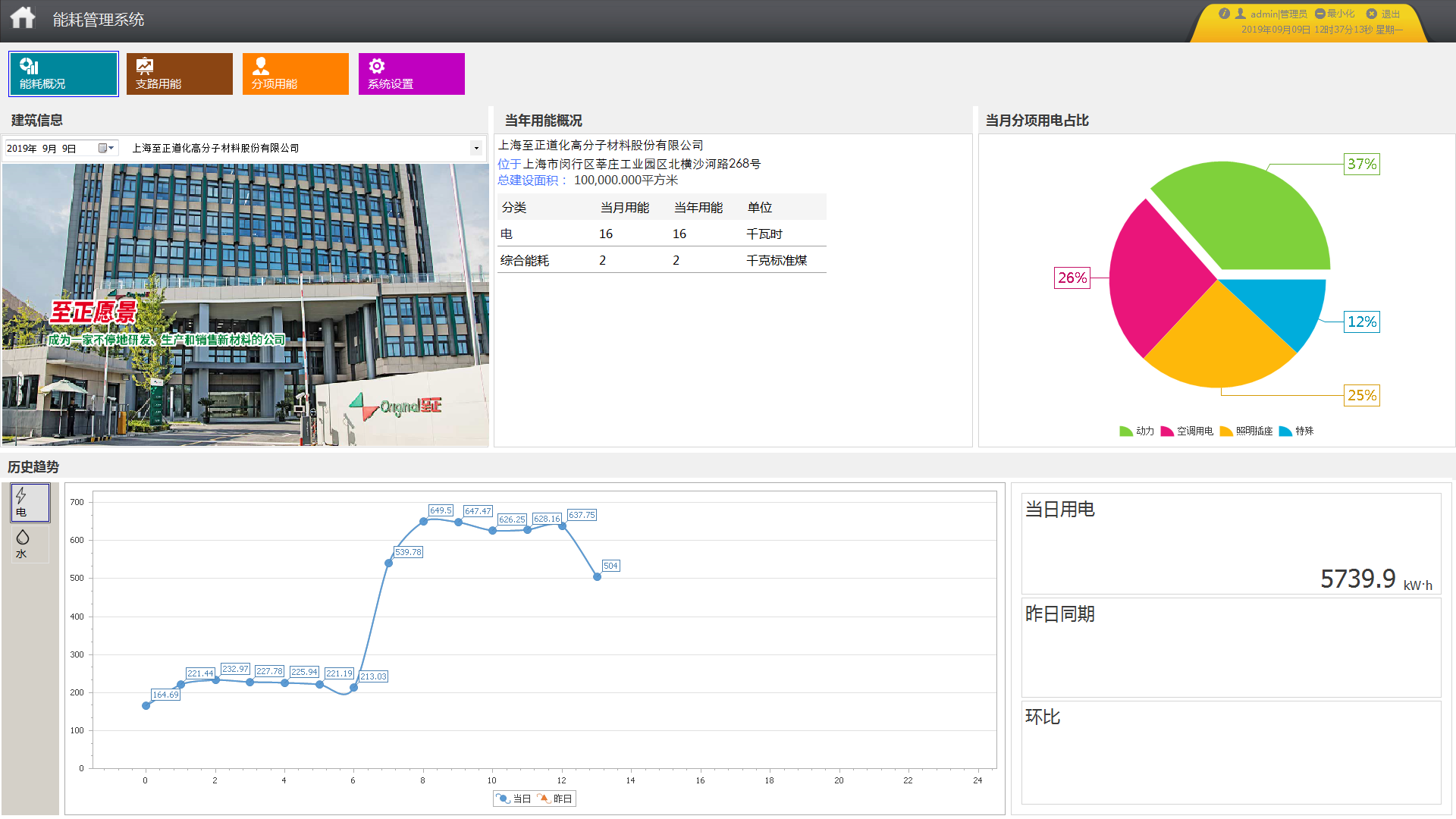Open the 分项用能 sub-item energy tile
The height and width of the screenshot is (819, 1456).
(x=295, y=74)
